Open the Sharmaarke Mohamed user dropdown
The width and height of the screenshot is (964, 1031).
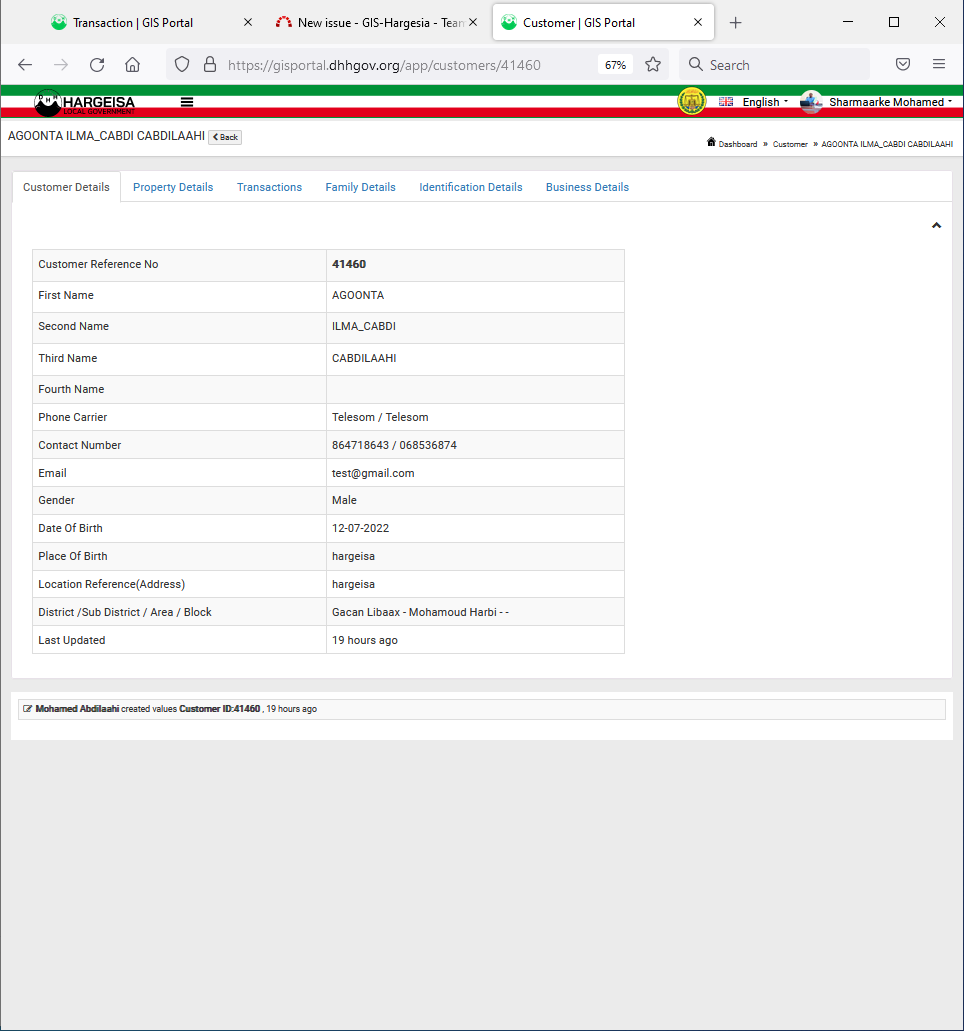click(890, 102)
